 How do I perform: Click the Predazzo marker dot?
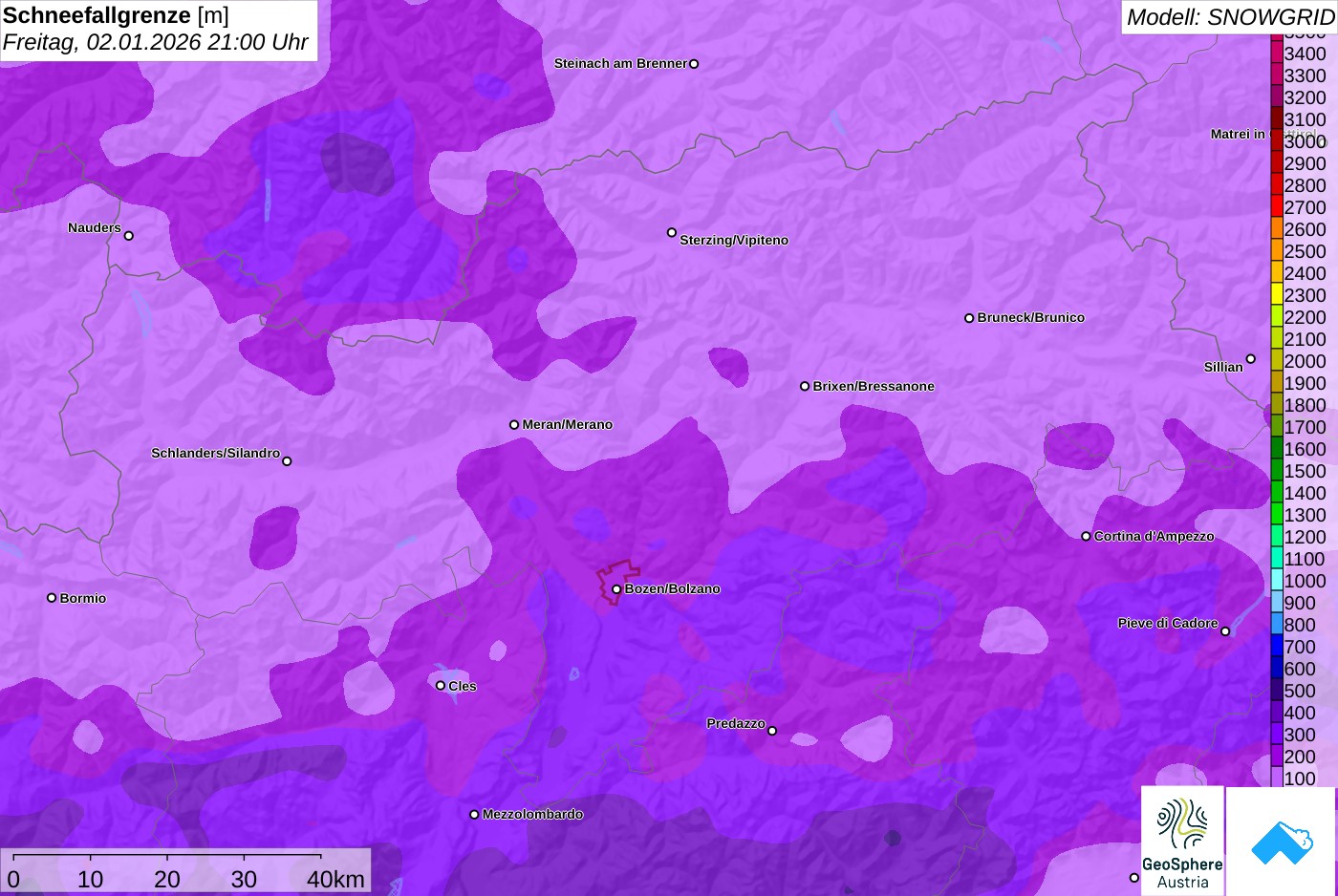[x=772, y=731]
